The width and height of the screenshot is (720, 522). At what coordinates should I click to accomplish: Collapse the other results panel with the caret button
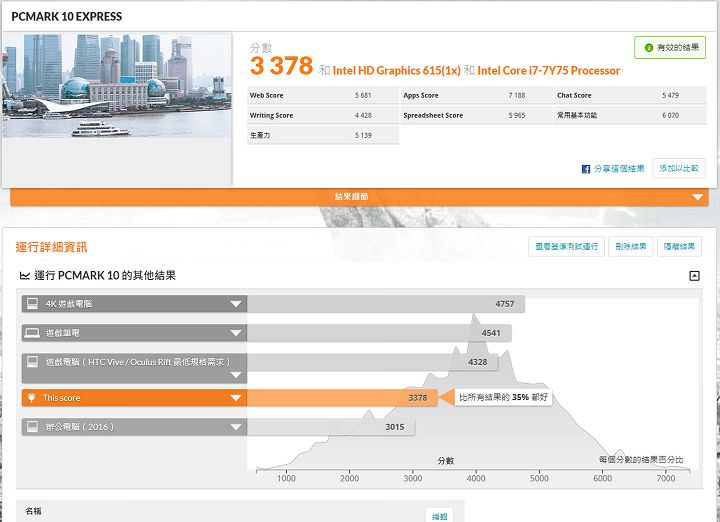(x=694, y=276)
